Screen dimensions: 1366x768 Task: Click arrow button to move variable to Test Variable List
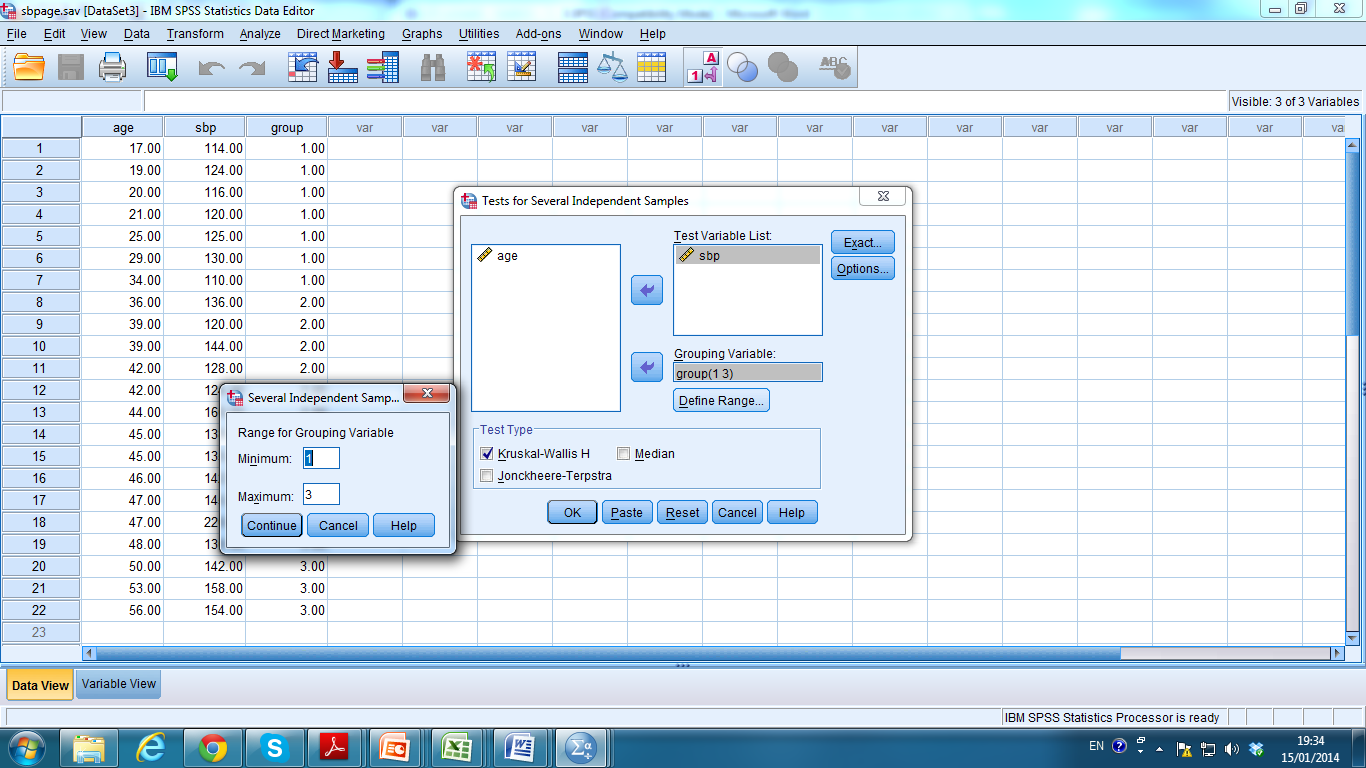click(x=647, y=290)
